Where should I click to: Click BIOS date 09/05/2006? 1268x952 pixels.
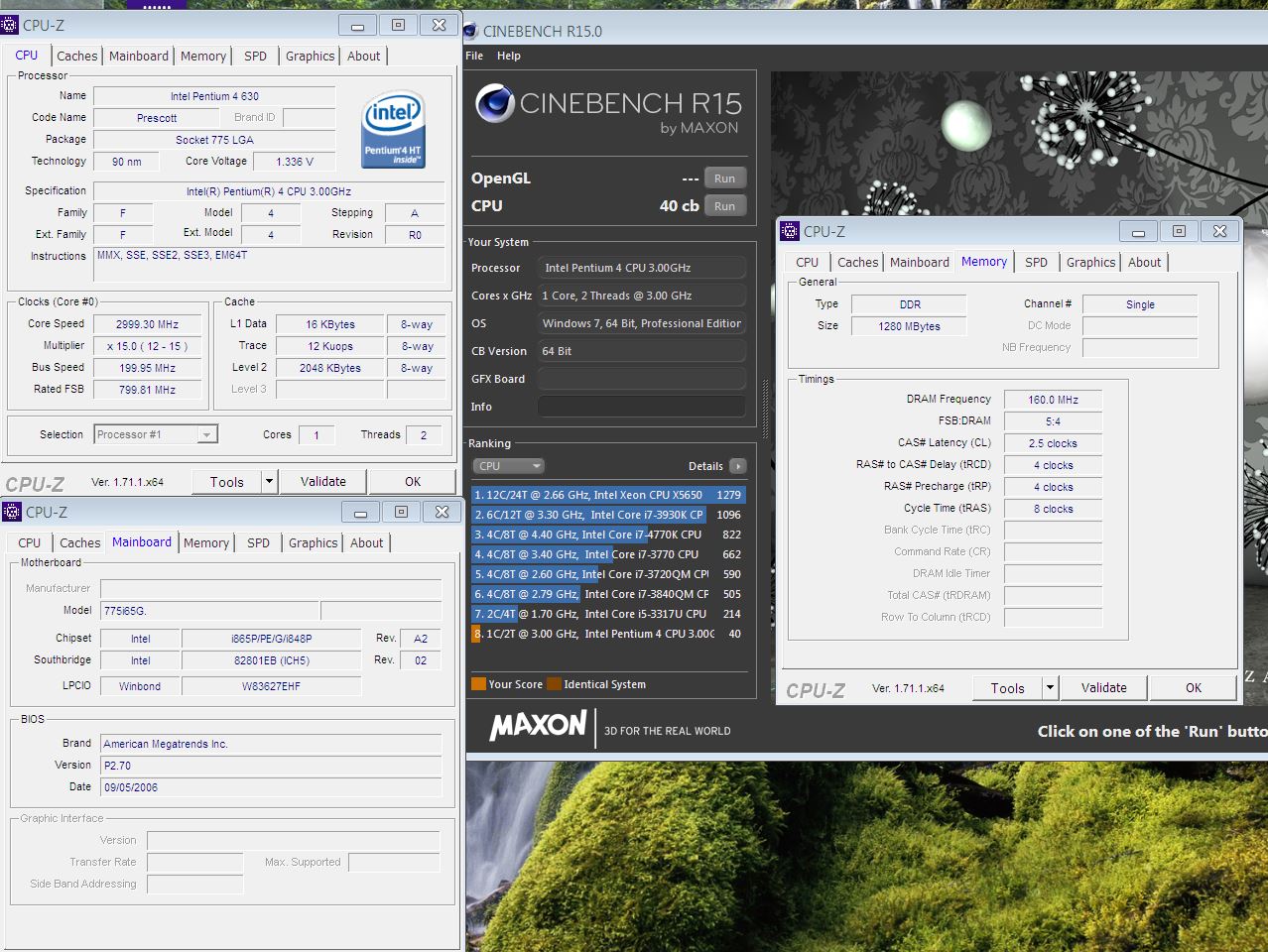pyautogui.click(x=271, y=787)
